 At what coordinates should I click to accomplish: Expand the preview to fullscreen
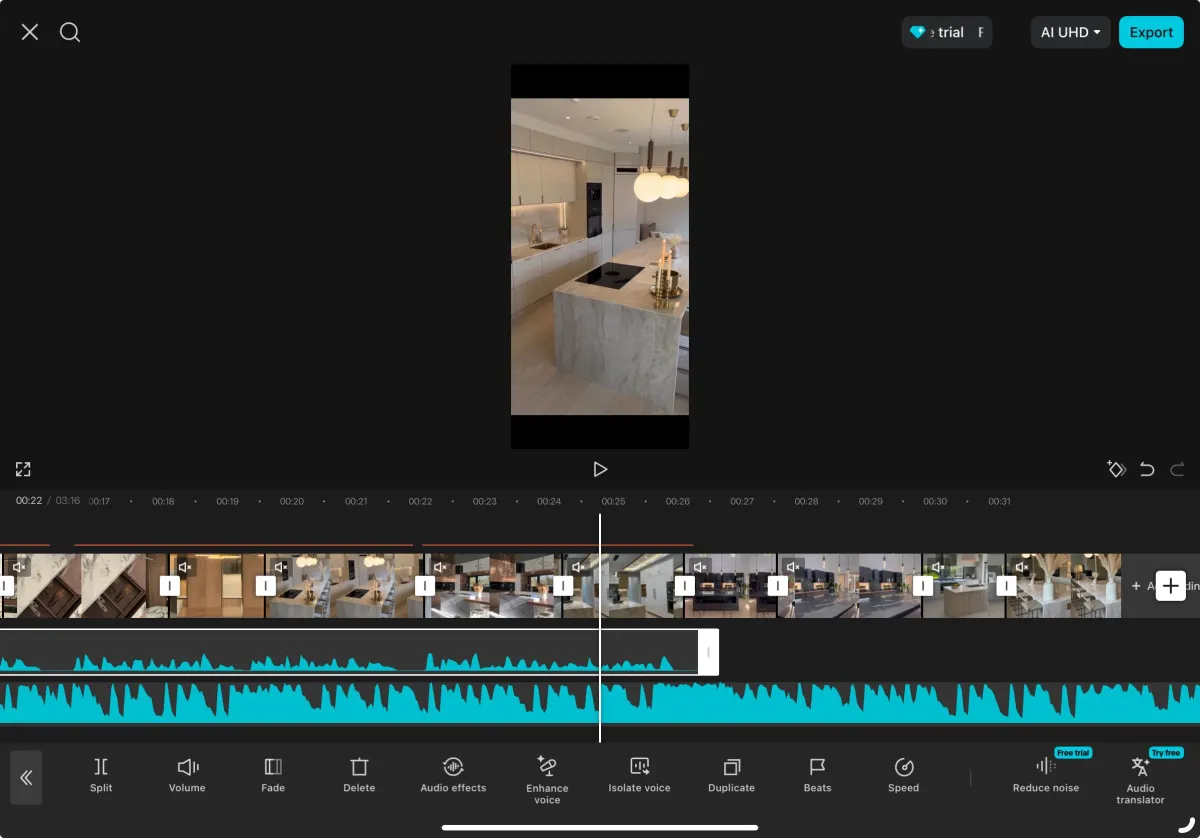[x=23, y=469]
